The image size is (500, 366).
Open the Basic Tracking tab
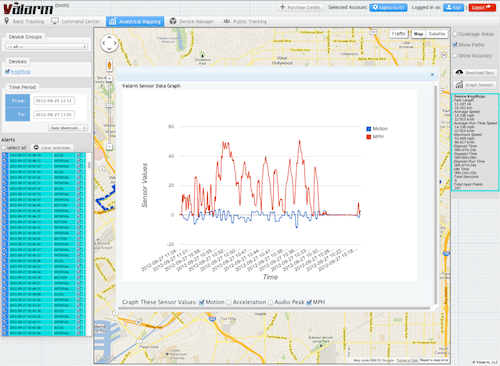coord(24,21)
